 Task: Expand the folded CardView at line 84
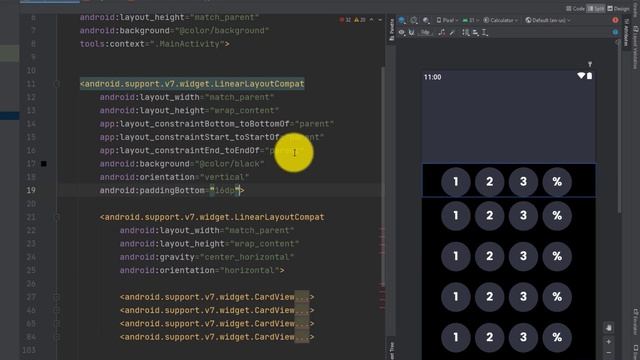[302, 337]
